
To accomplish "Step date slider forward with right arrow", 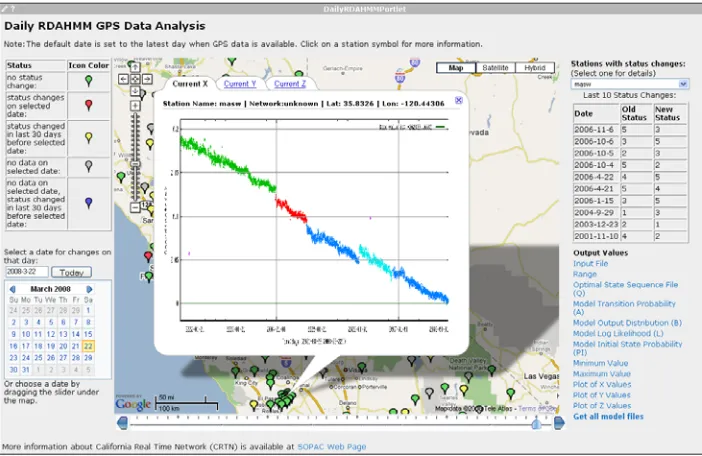I will click(559, 422).
